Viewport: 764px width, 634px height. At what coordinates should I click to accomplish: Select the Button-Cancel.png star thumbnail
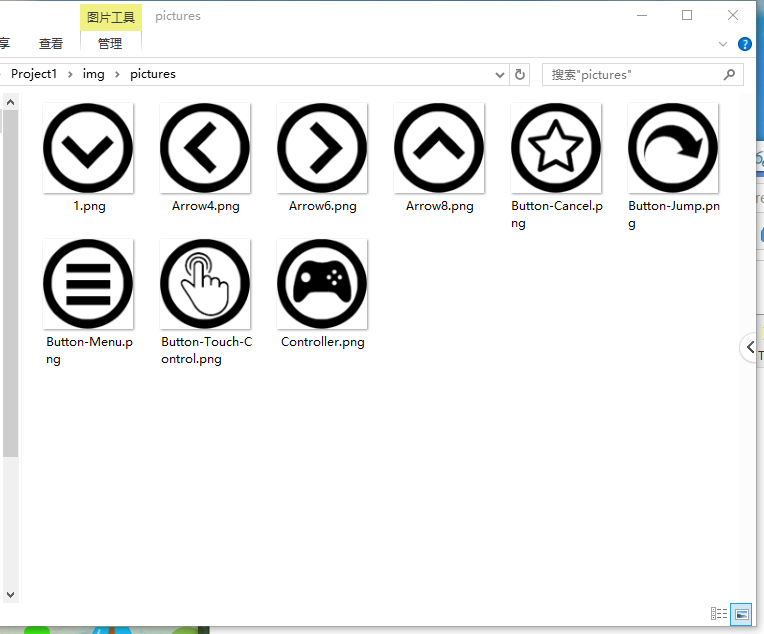556,148
